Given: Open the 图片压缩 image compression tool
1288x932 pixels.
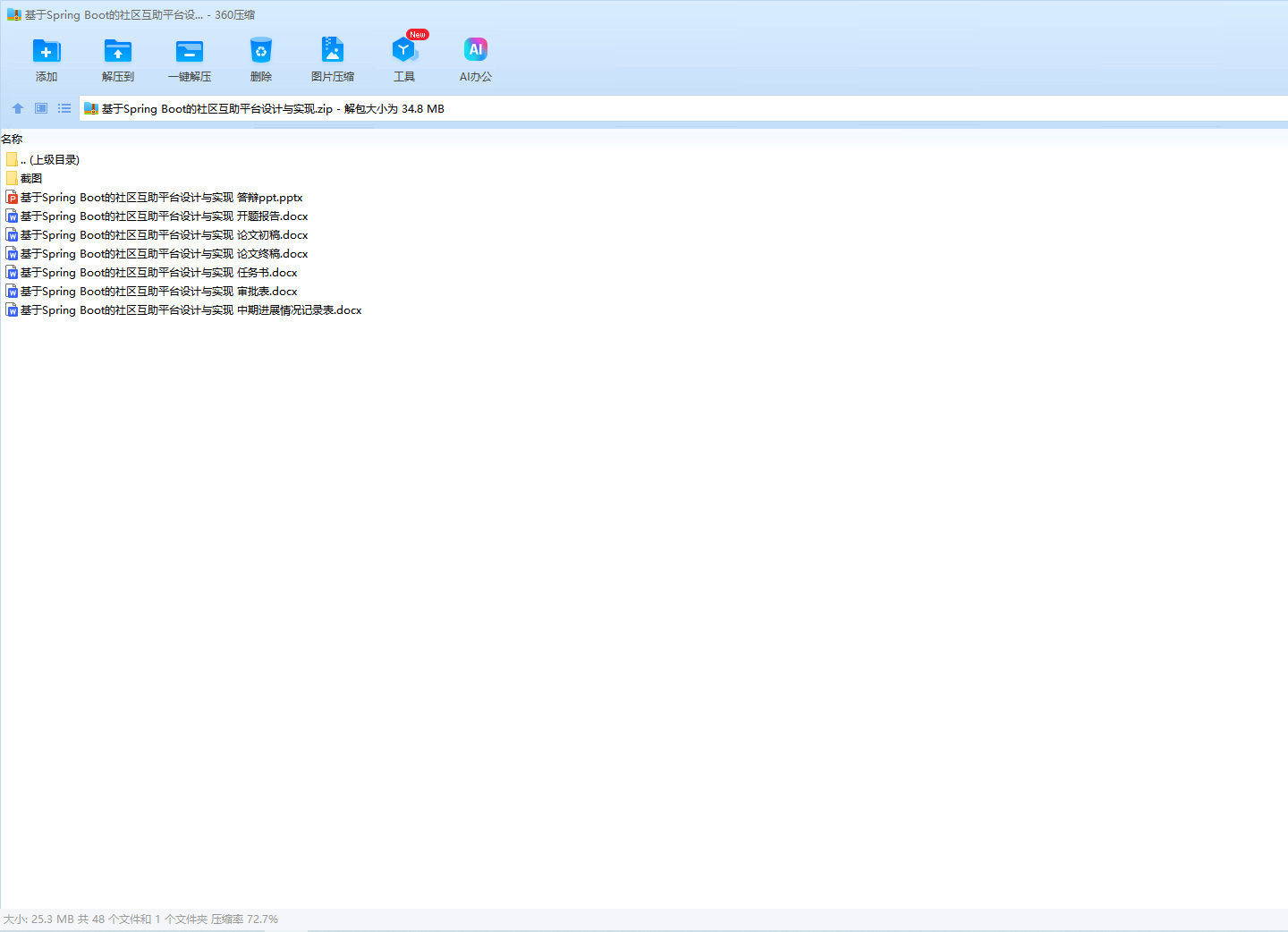Looking at the screenshot, I should click(333, 50).
